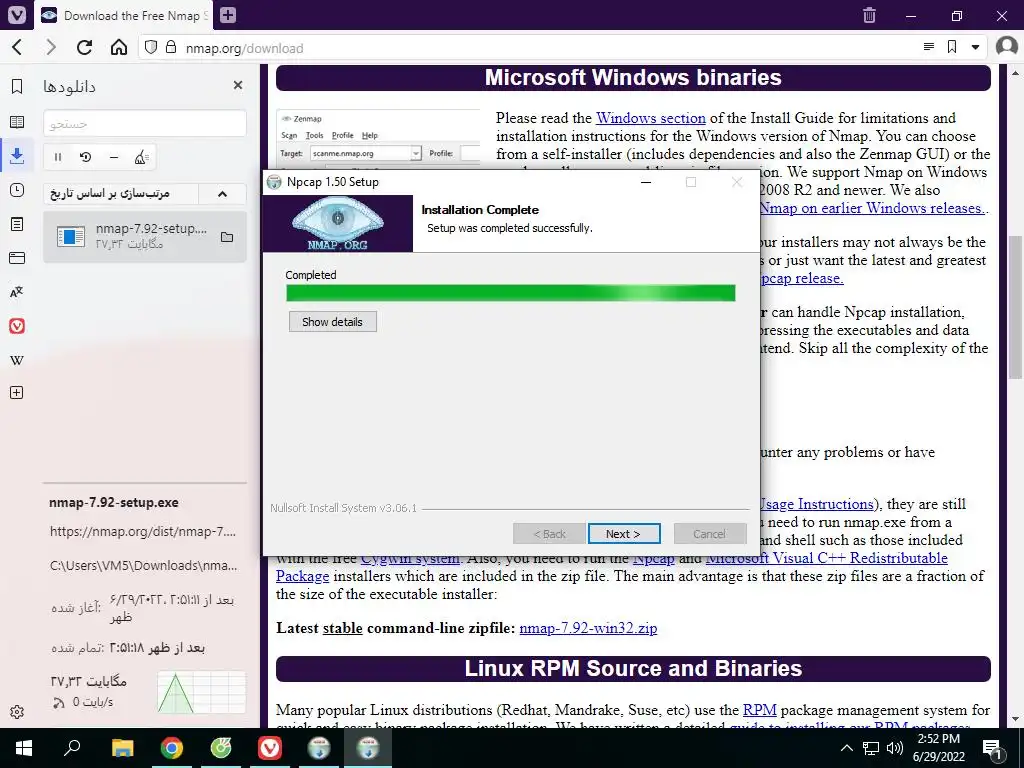Open Google Chrome from taskbar
Viewport: 1024px width, 768px height.
click(172, 748)
